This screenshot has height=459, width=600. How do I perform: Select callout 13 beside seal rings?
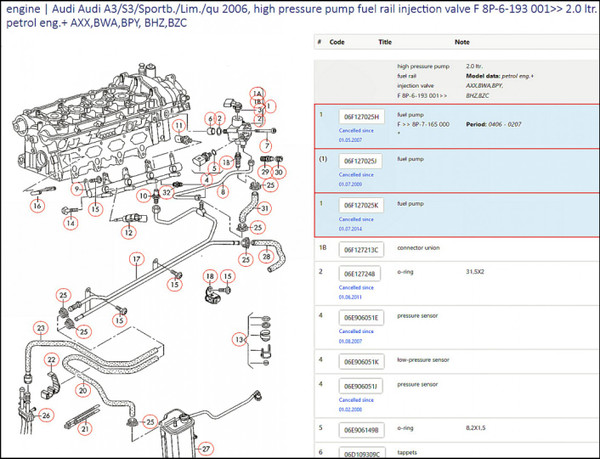[x=239, y=340]
